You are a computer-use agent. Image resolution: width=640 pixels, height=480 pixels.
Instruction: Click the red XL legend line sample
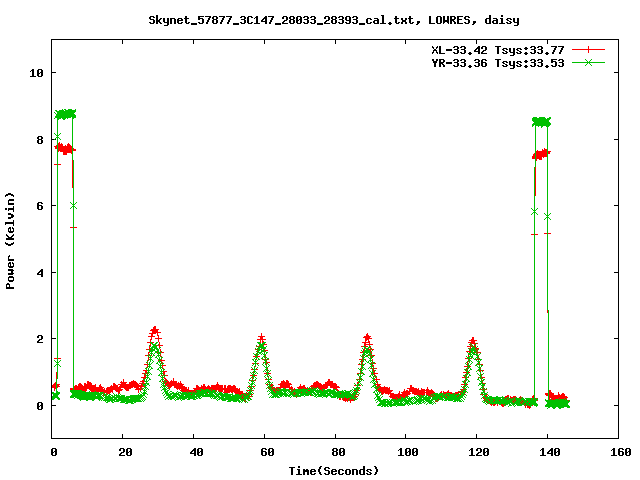tap(588, 50)
